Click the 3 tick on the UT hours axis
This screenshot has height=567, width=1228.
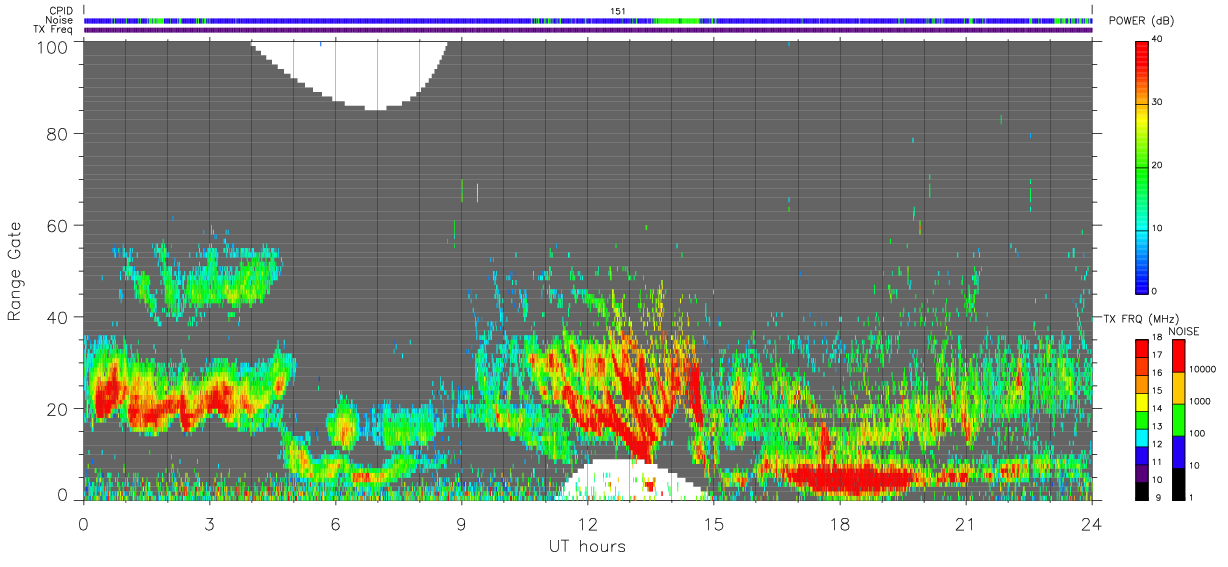pyautogui.click(x=209, y=524)
